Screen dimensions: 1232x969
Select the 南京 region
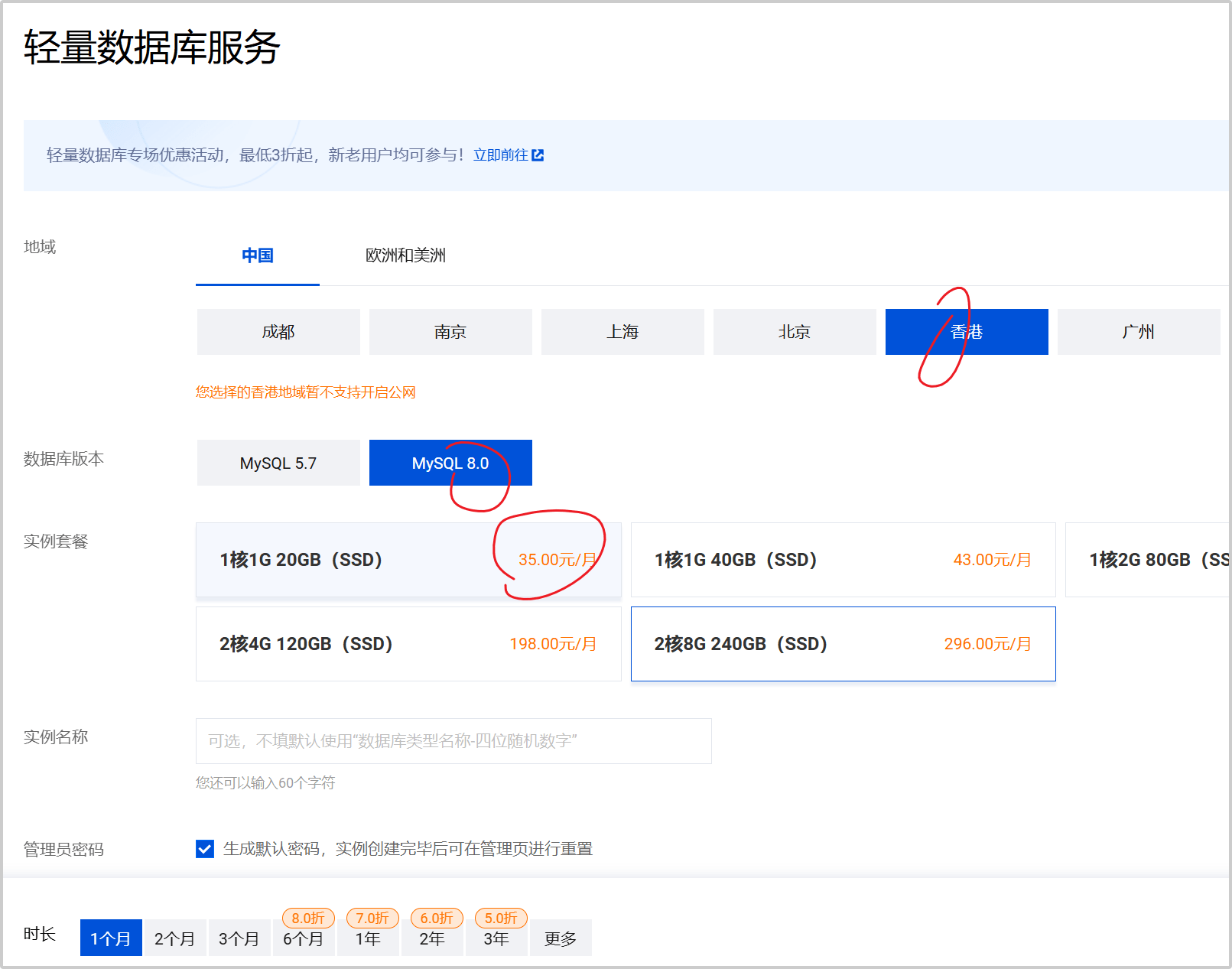[x=450, y=332]
